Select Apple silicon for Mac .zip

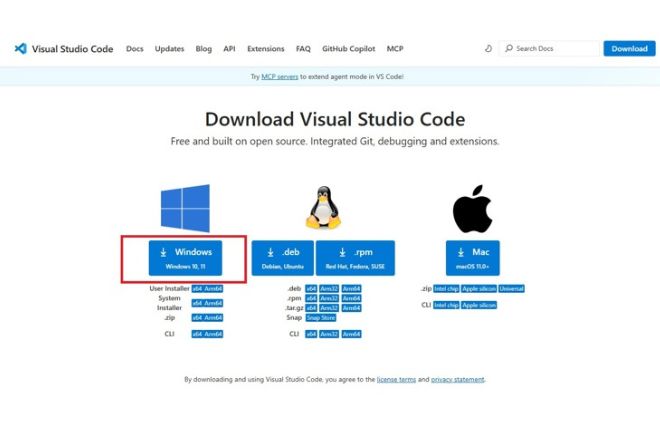click(x=479, y=289)
